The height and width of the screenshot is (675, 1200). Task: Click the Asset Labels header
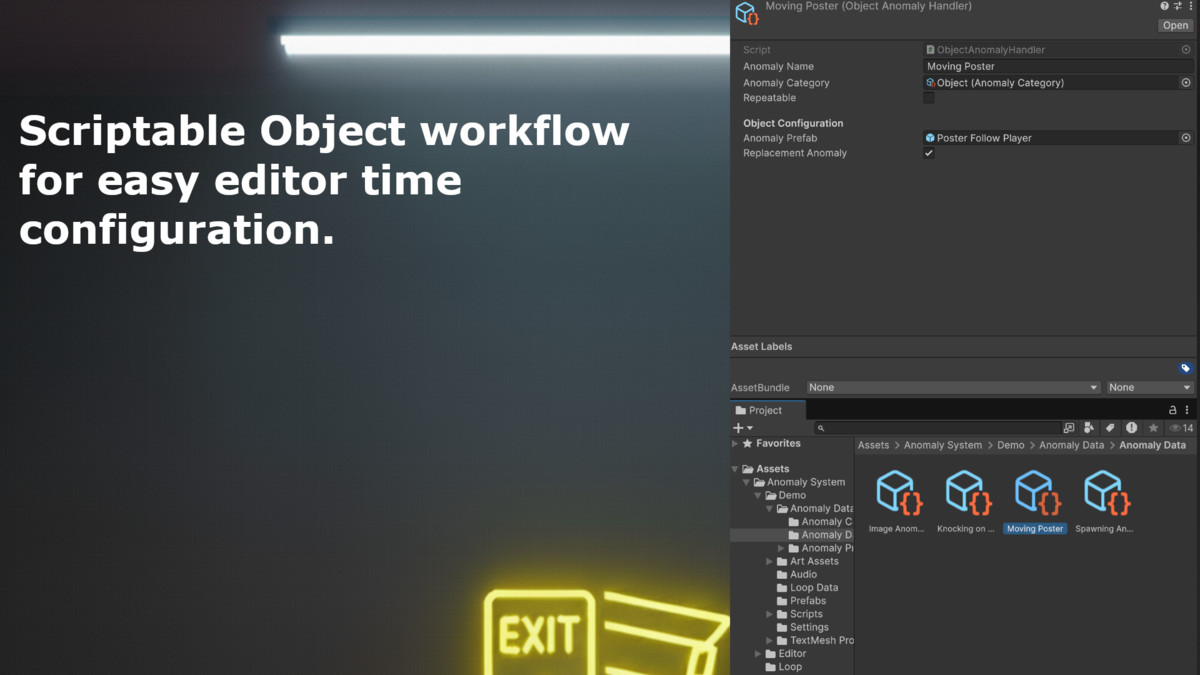pos(761,347)
